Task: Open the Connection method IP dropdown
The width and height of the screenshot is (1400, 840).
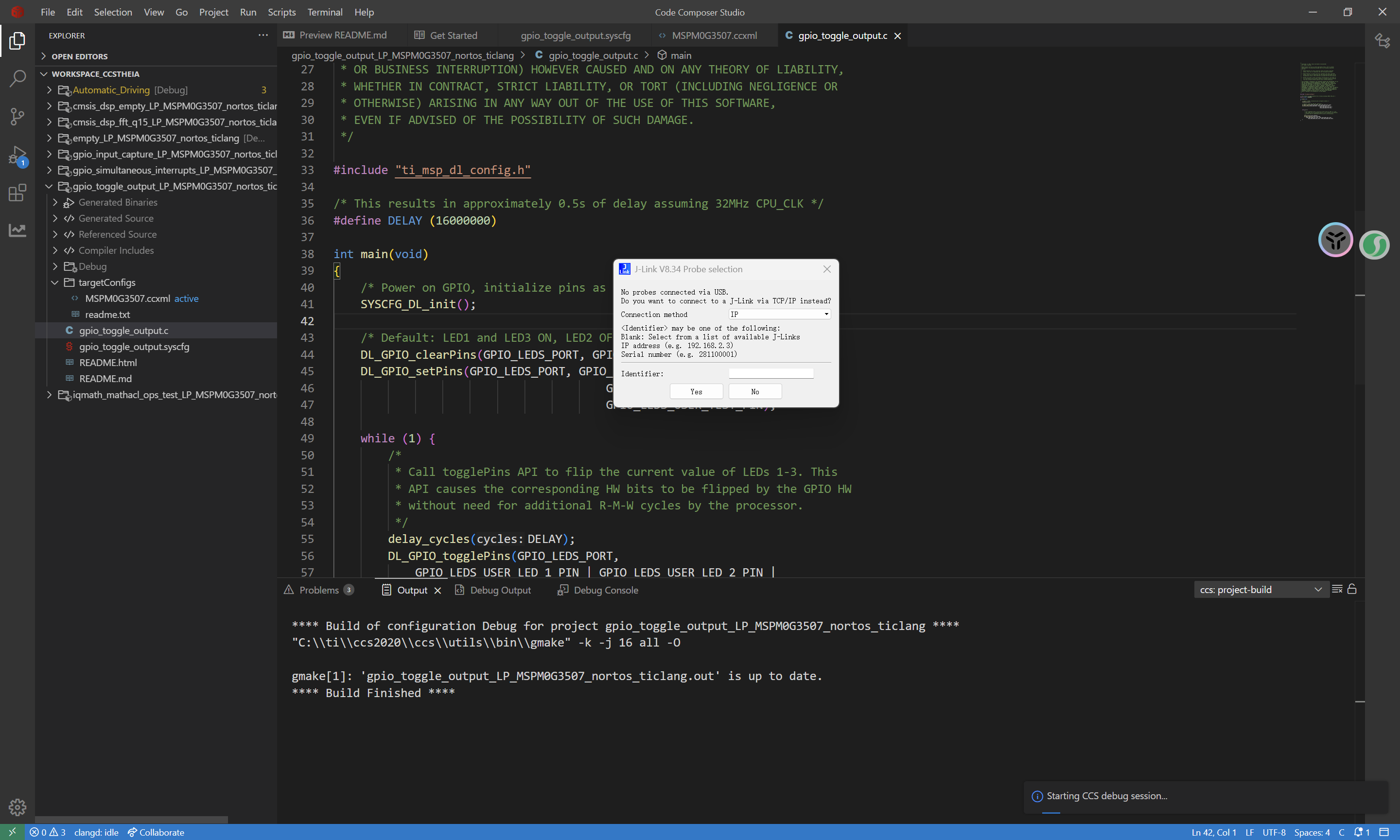Action: point(779,314)
